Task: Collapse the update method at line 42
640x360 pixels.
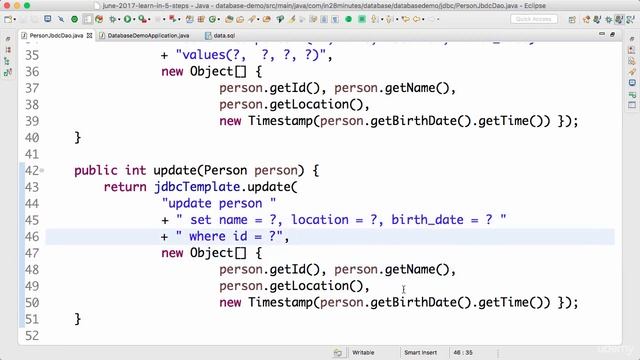Action: click(42, 170)
